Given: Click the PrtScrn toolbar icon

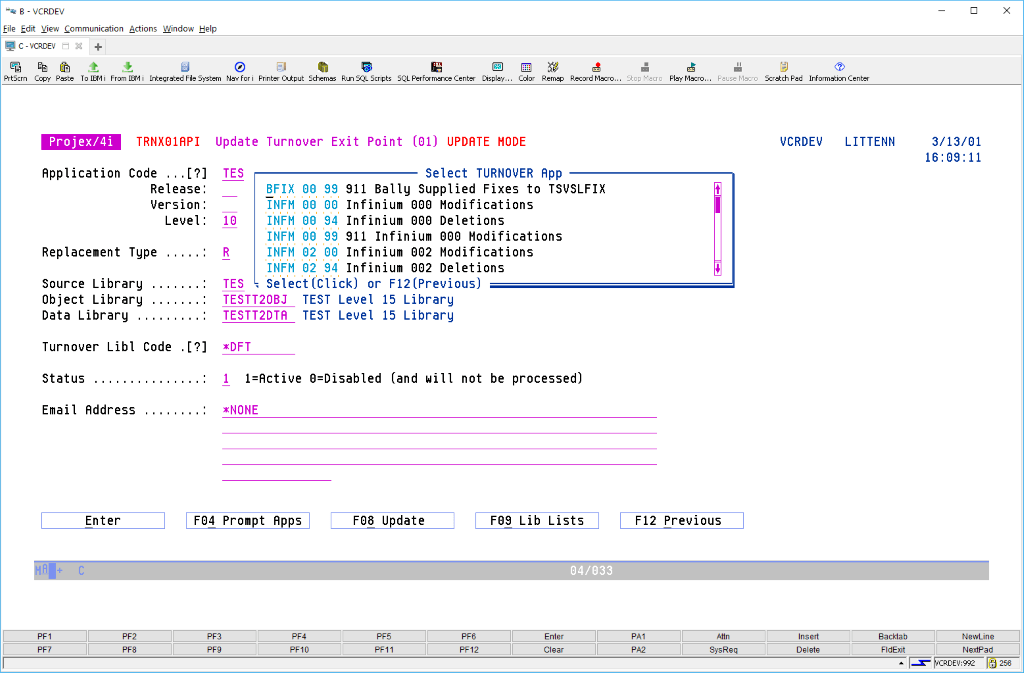Looking at the screenshot, I should 15,71.
